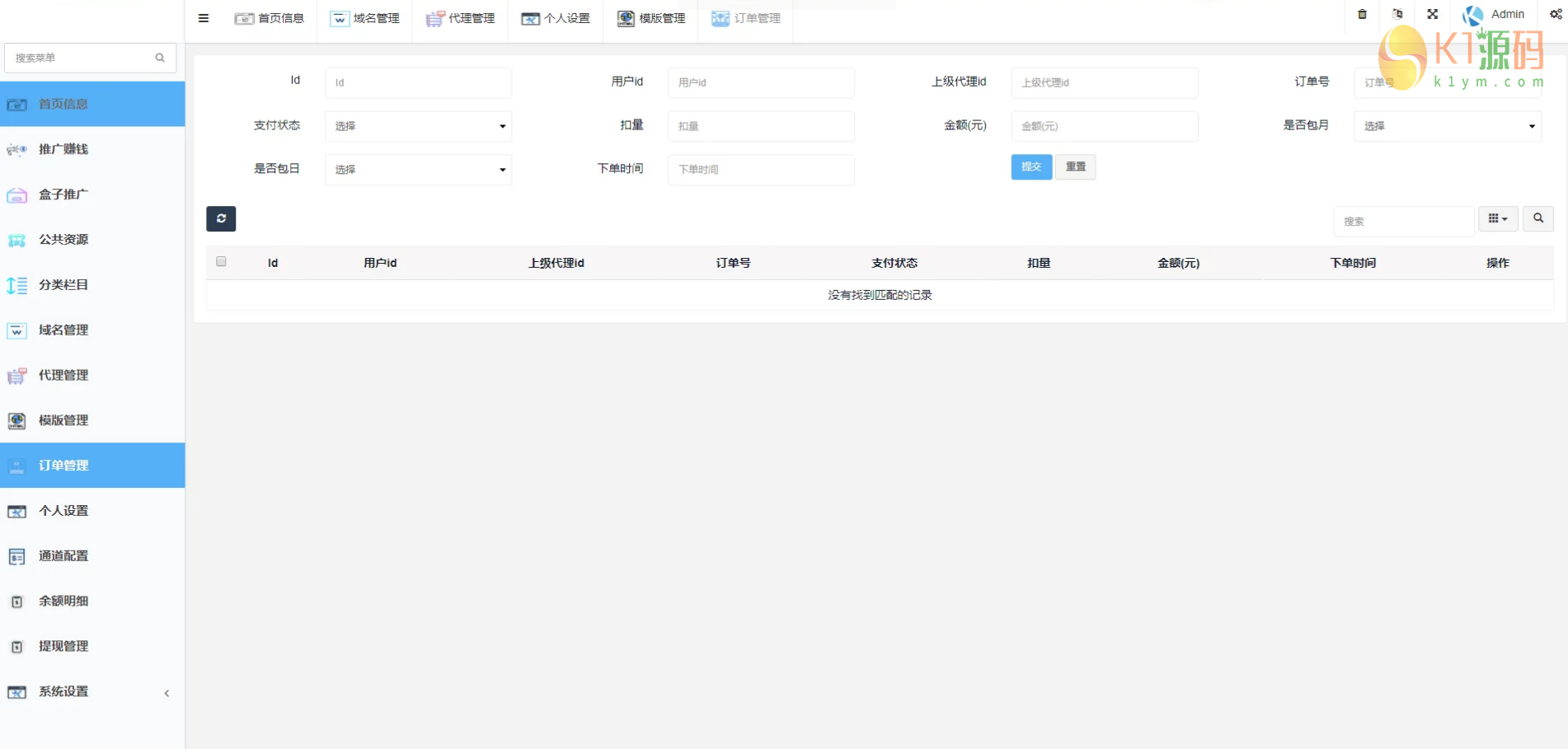
Task: Open the table columns grid dropdown
Action: [x=1498, y=218]
